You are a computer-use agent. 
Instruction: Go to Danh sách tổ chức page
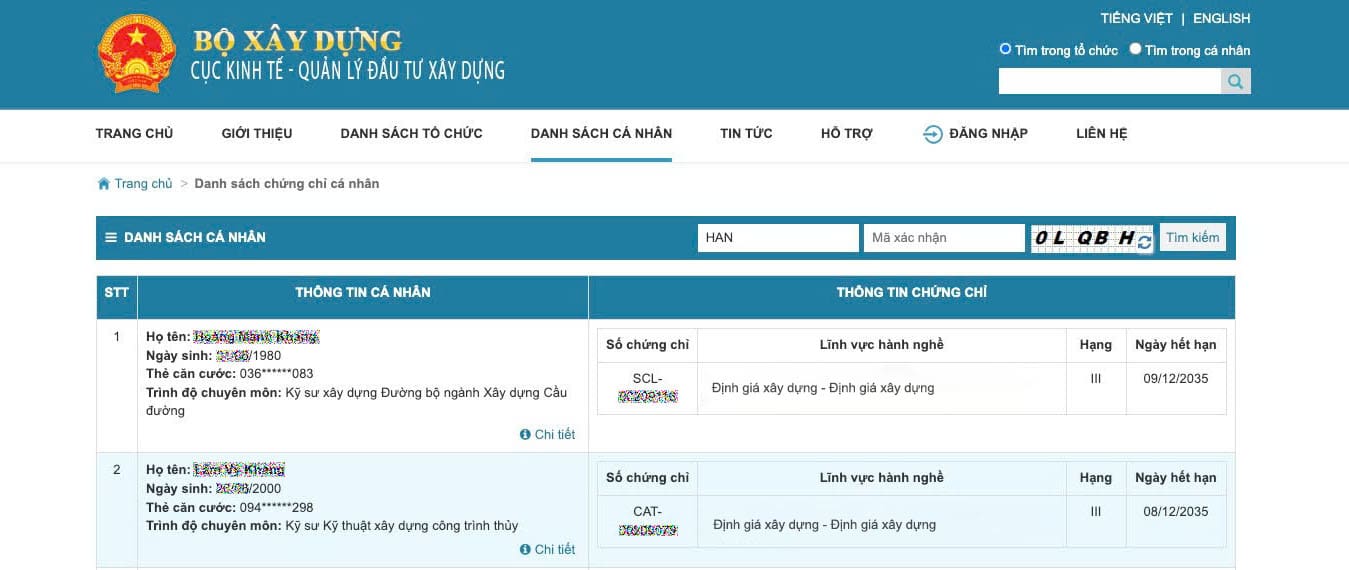(411, 134)
